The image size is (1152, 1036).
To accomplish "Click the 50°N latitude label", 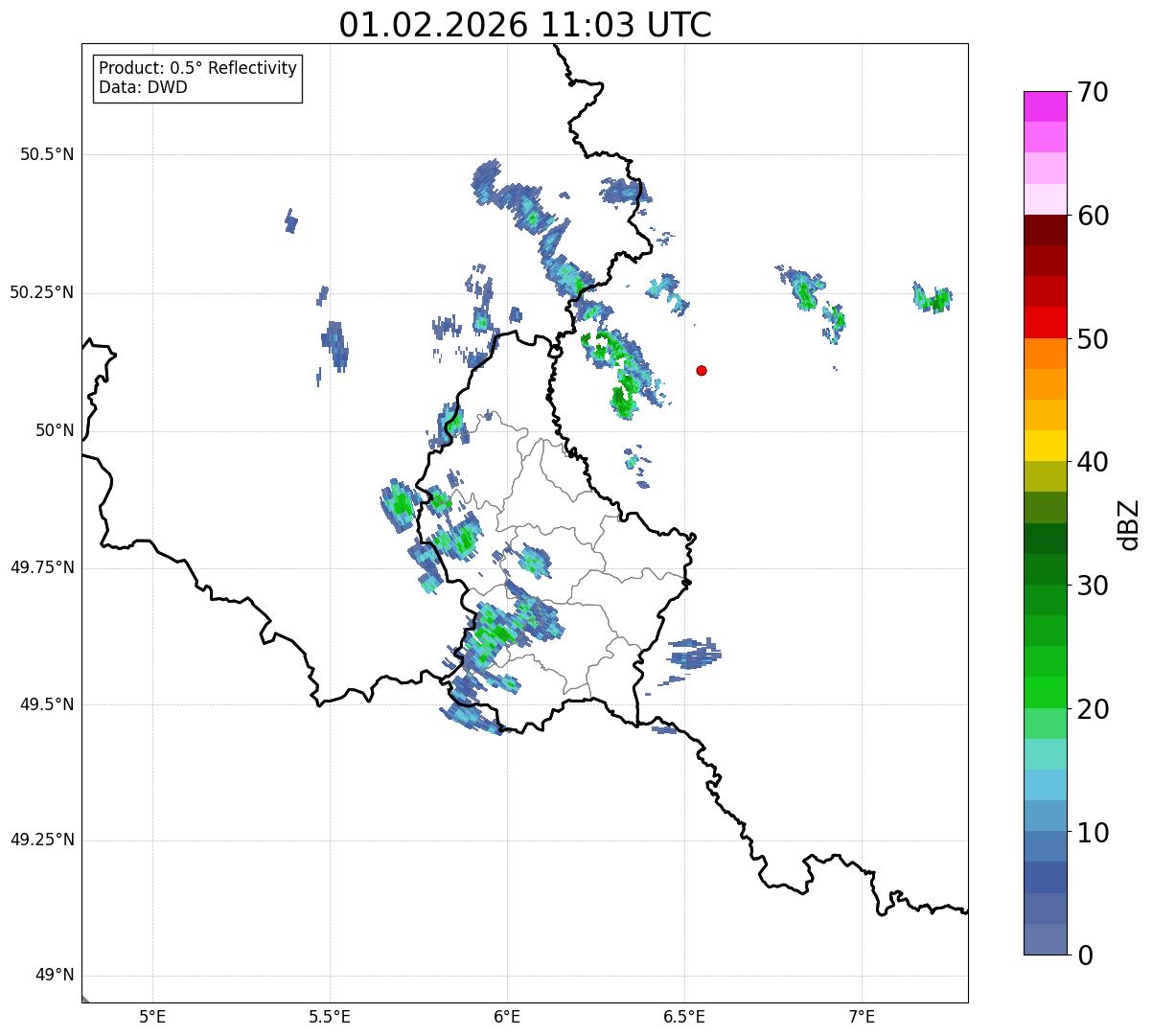I will tap(55, 430).
